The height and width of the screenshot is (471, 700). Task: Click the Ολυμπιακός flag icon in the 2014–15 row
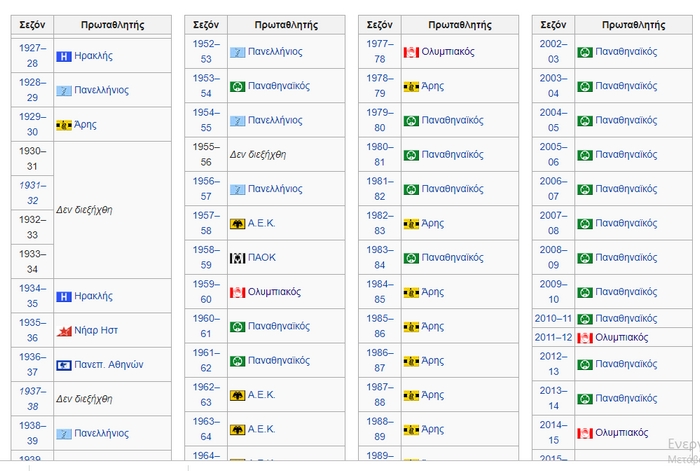(x=585, y=433)
